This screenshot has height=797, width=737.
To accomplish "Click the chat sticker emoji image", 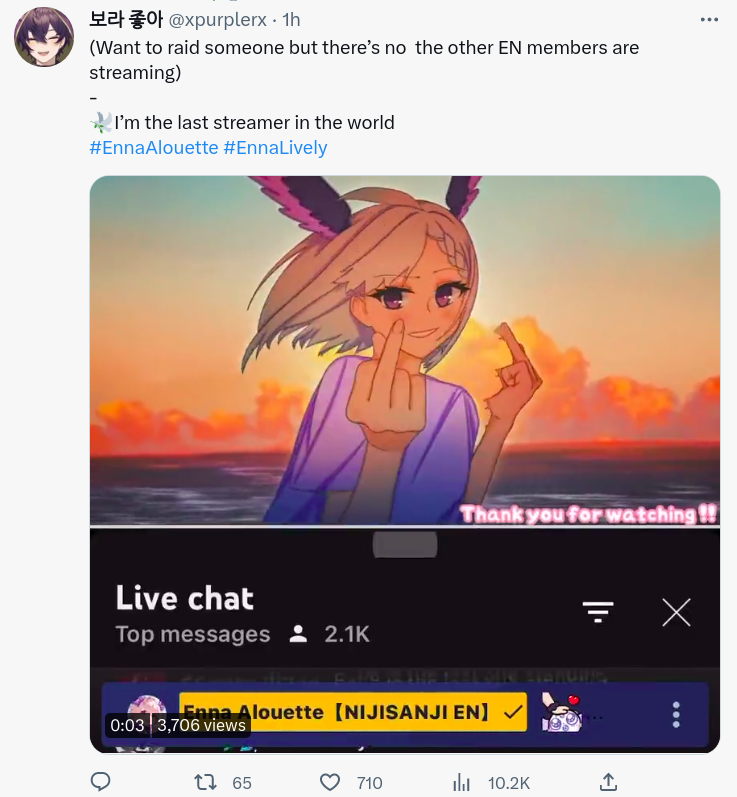I will point(562,713).
